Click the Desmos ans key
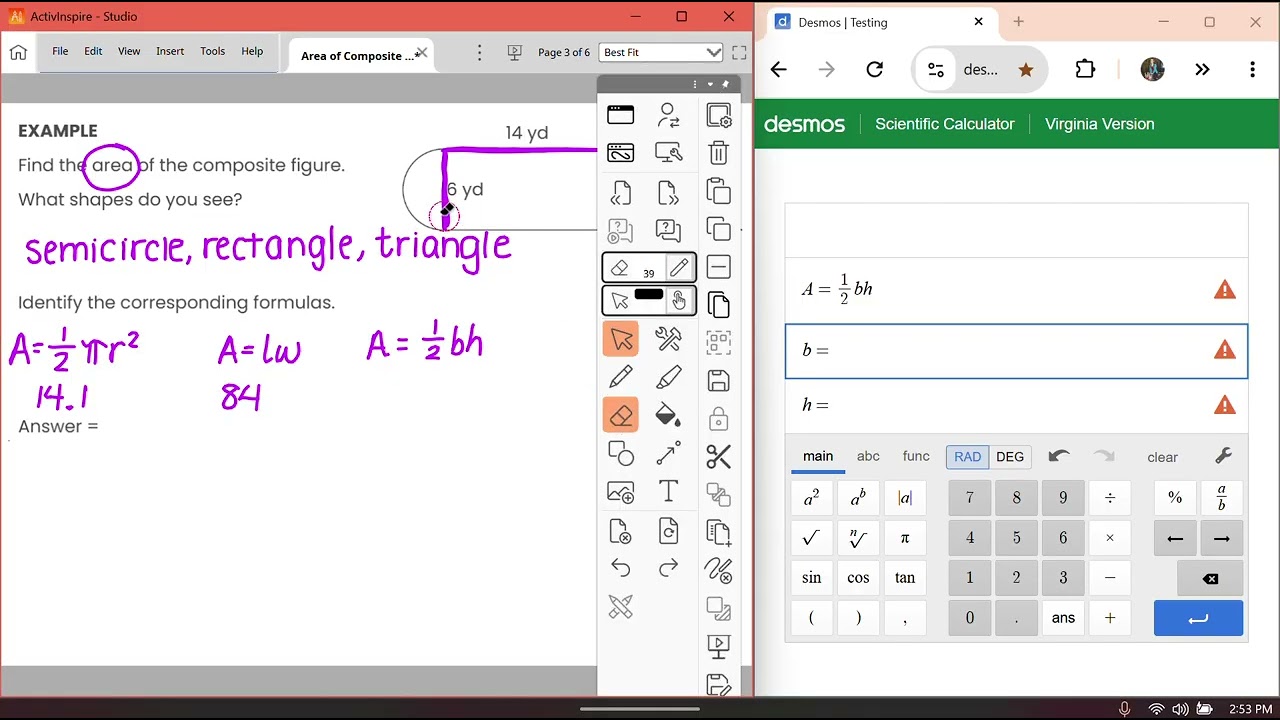The width and height of the screenshot is (1280, 720). tap(1063, 618)
